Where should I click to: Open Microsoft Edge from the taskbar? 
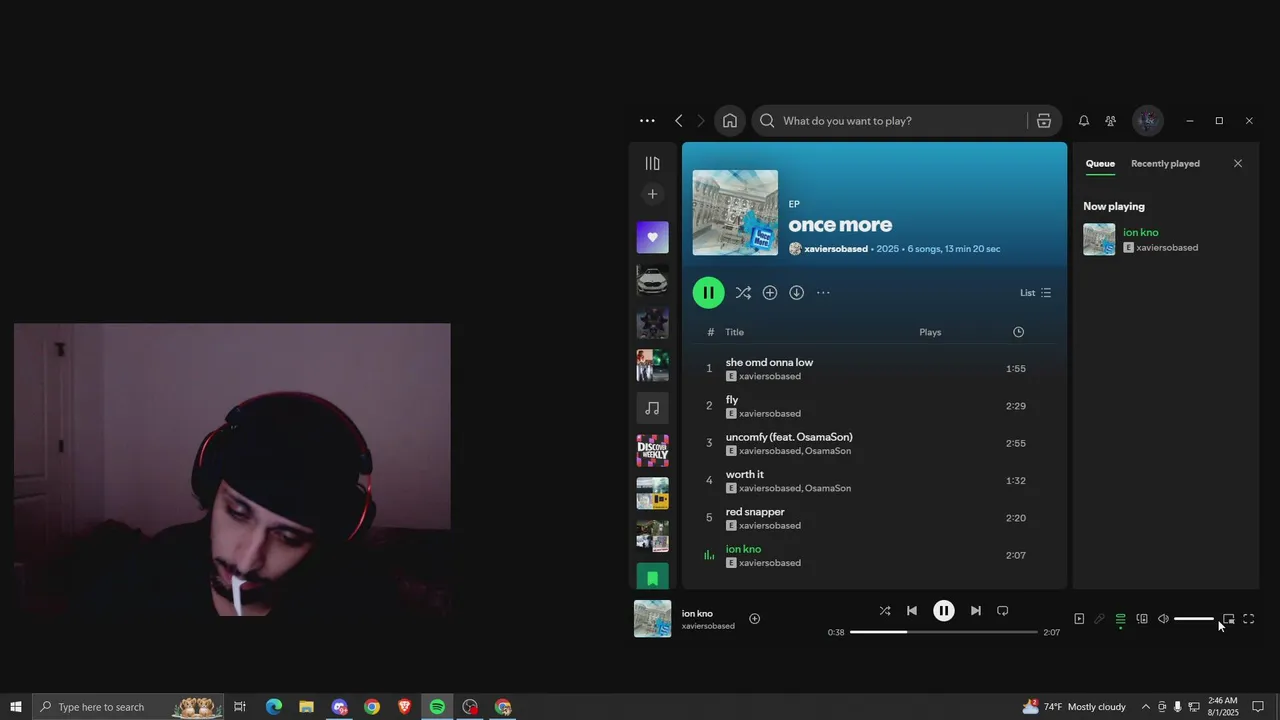pyautogui.click(x=273, y=707)
